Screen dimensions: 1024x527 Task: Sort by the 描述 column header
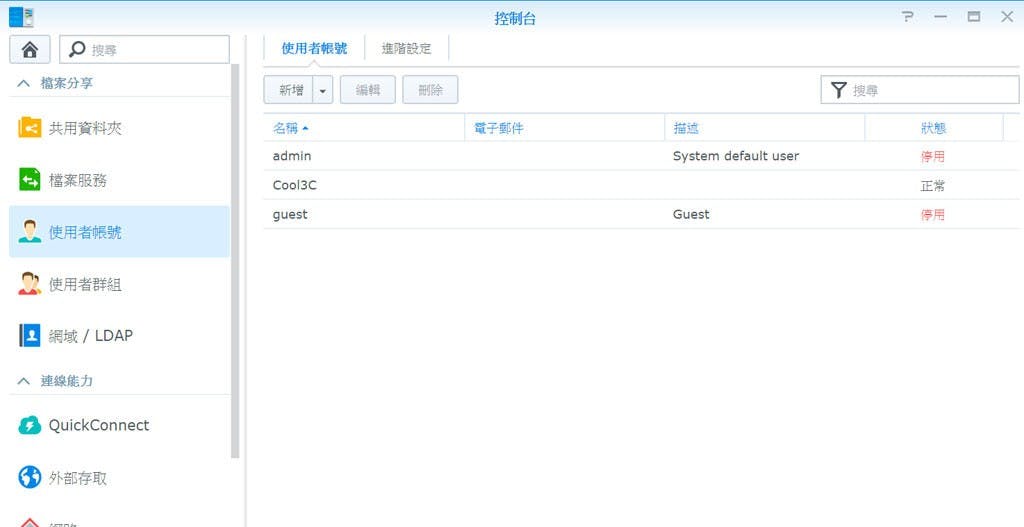(765, 128)
